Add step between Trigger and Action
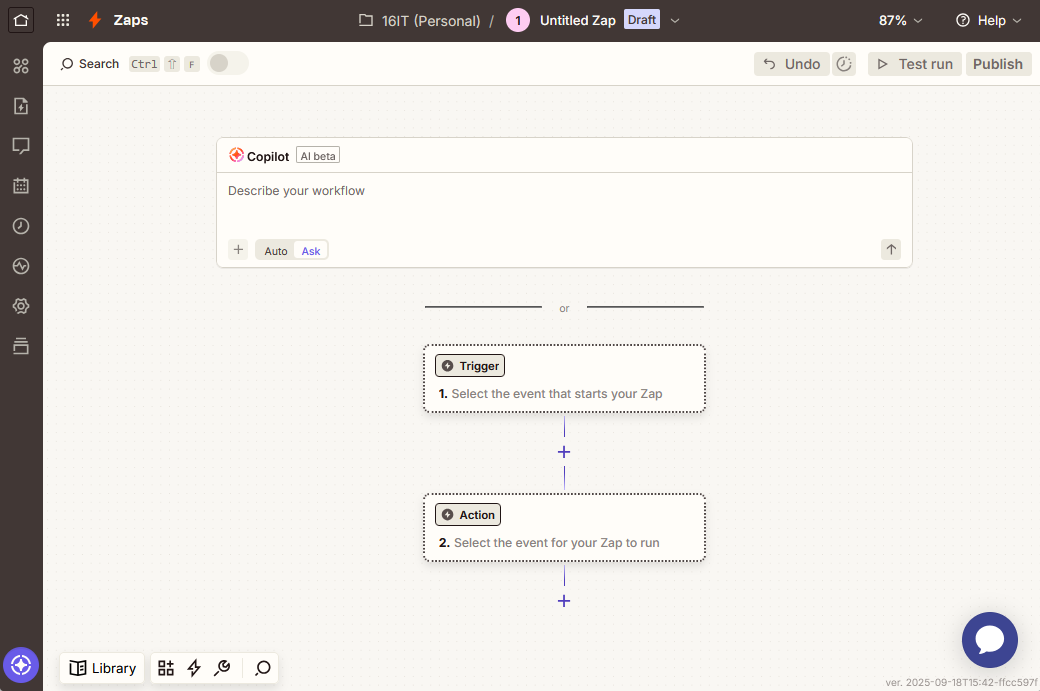 pyautogui.click(x=564, y=452)
